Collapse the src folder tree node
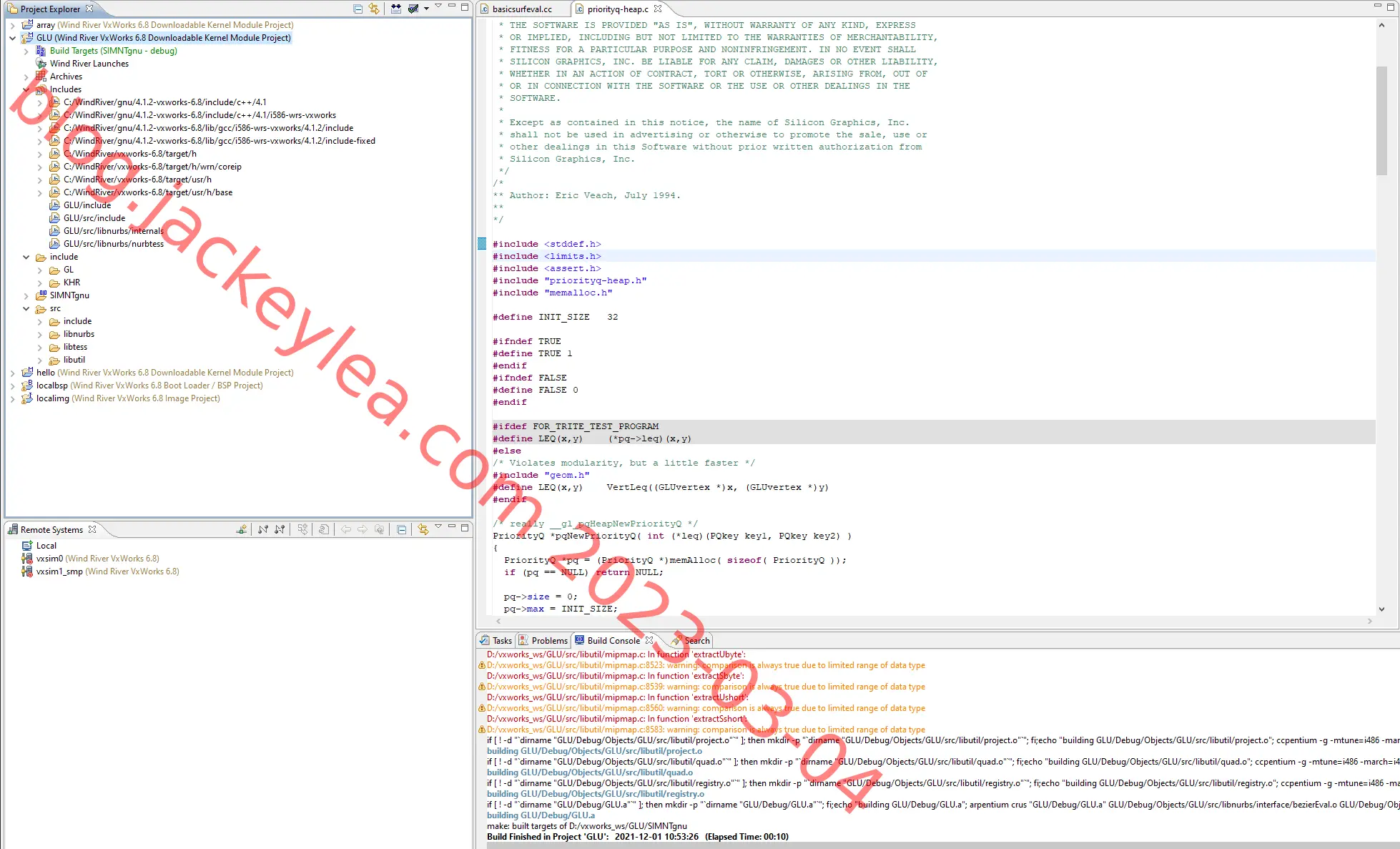 (26, 308)
